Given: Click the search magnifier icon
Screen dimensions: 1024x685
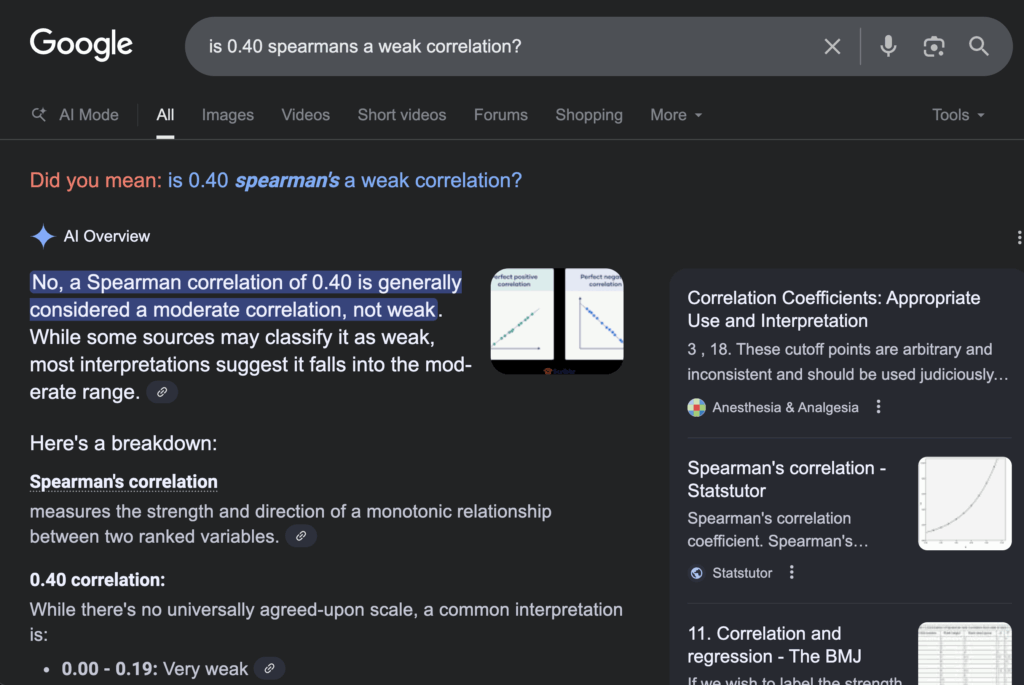Looking at the screenshot, I should click(978, 46).
